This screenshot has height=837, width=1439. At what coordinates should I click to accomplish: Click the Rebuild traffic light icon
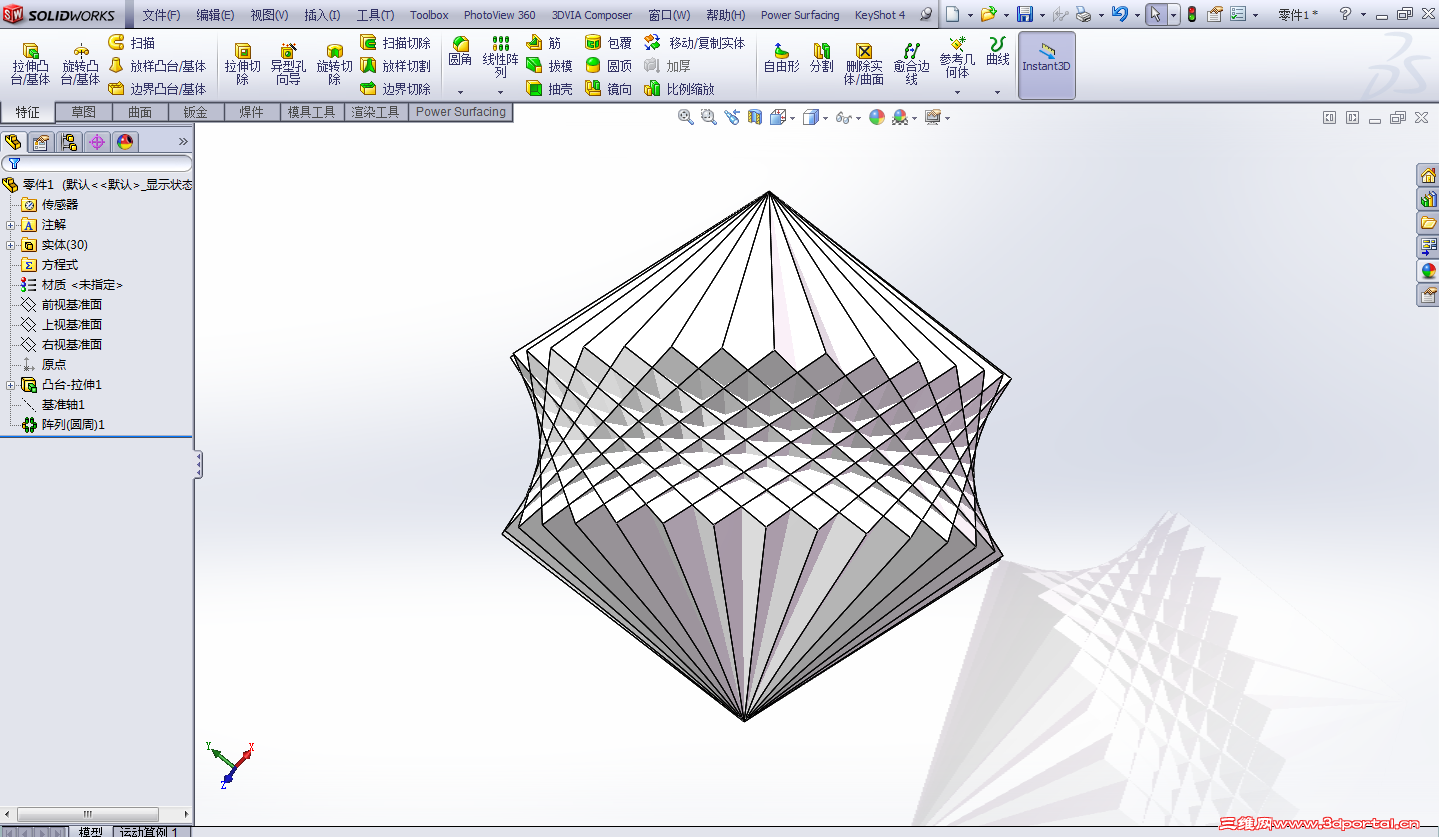point(1192,14)
